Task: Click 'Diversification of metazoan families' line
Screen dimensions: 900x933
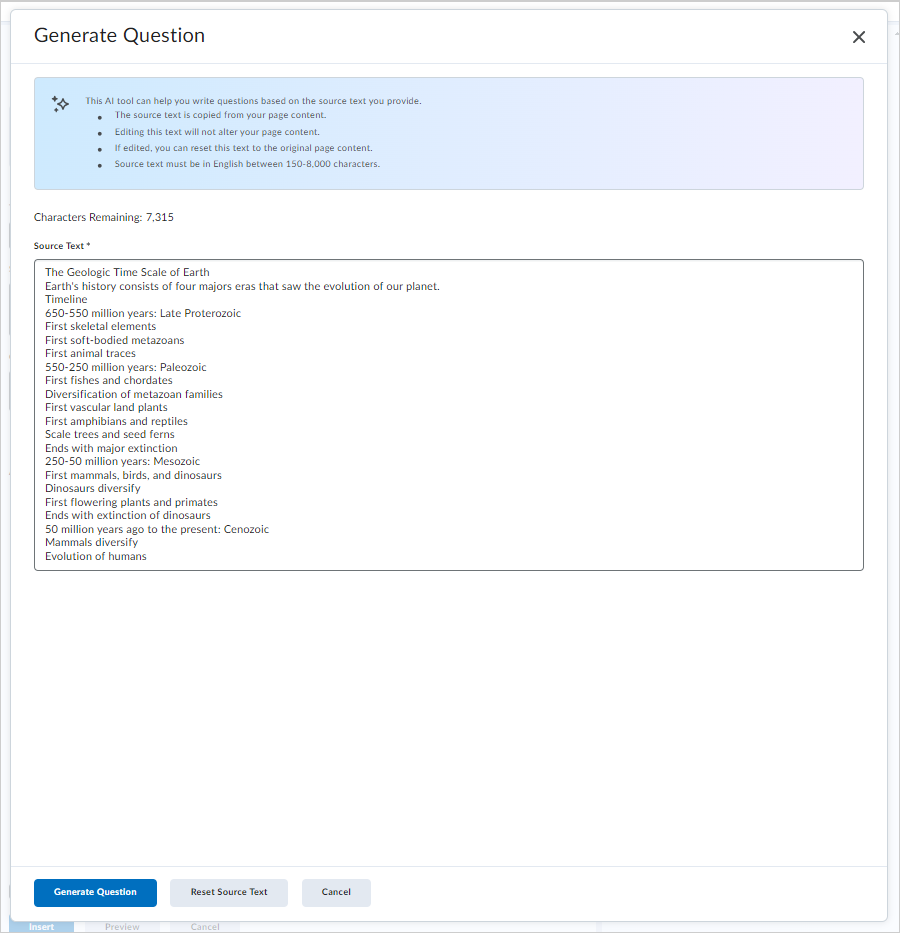Action: [134, 394]
